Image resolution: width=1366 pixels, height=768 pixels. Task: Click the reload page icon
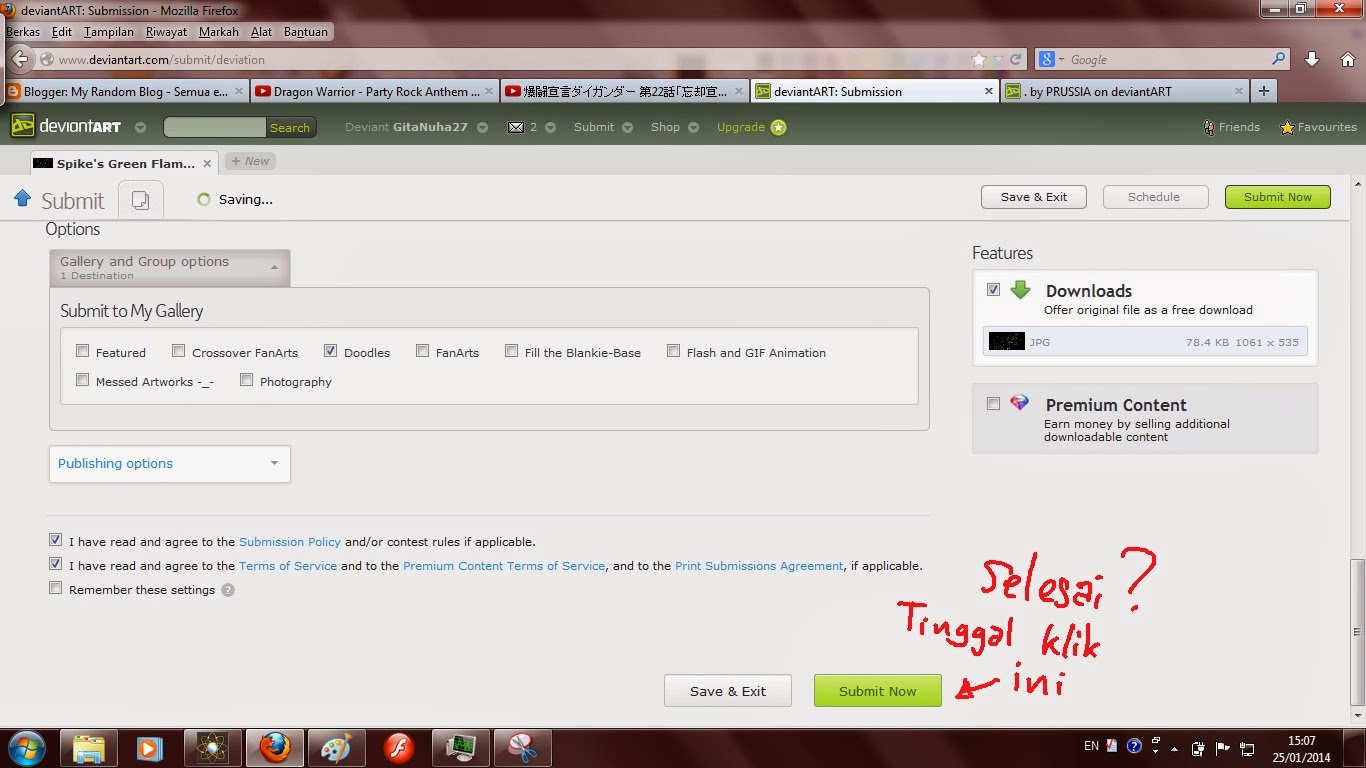(x=1016, y=60)
